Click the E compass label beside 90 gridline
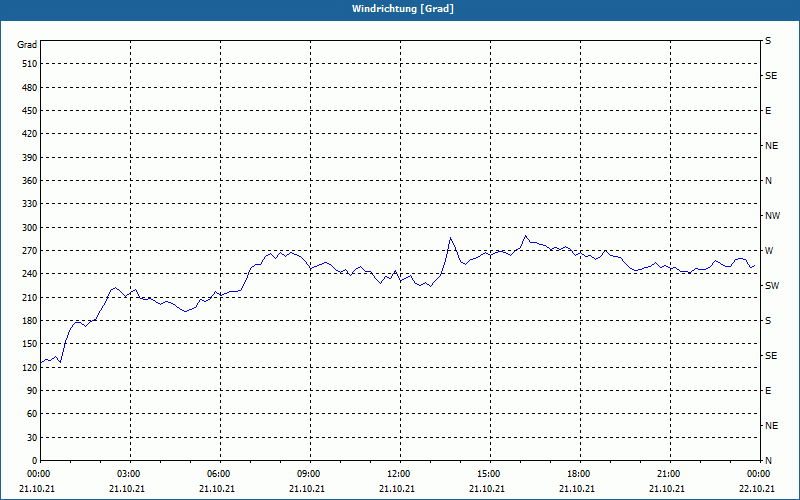This screenshot has height=500, width=800. tap(768, 390)
